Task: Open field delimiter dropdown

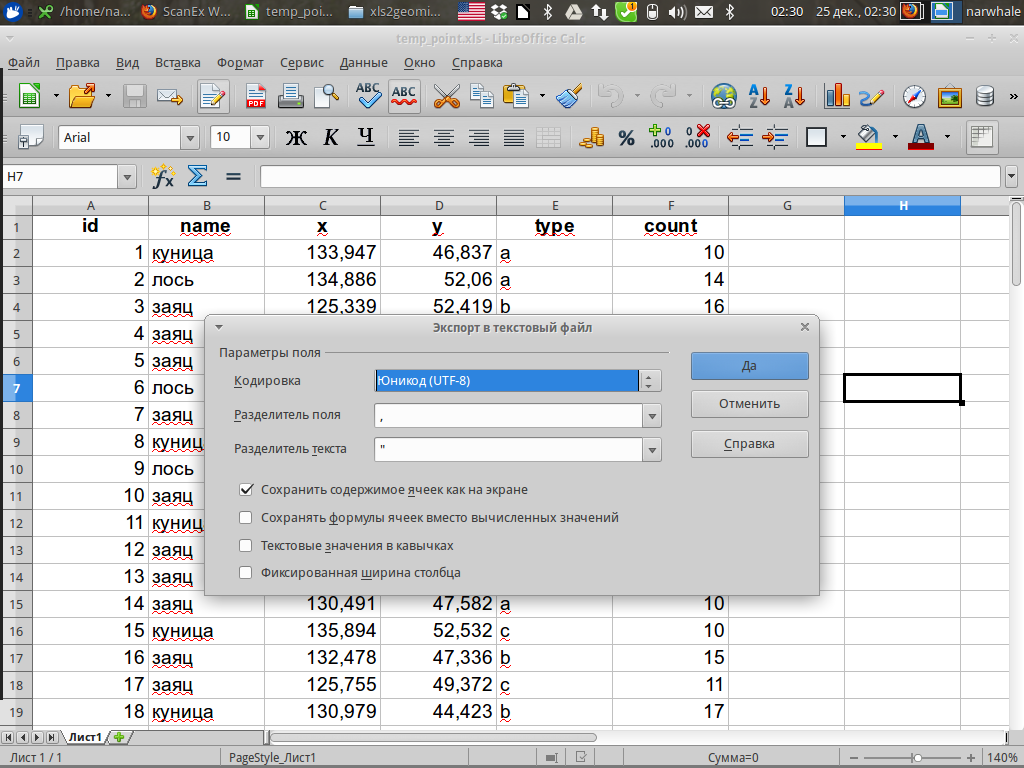Action: point(652,416)
